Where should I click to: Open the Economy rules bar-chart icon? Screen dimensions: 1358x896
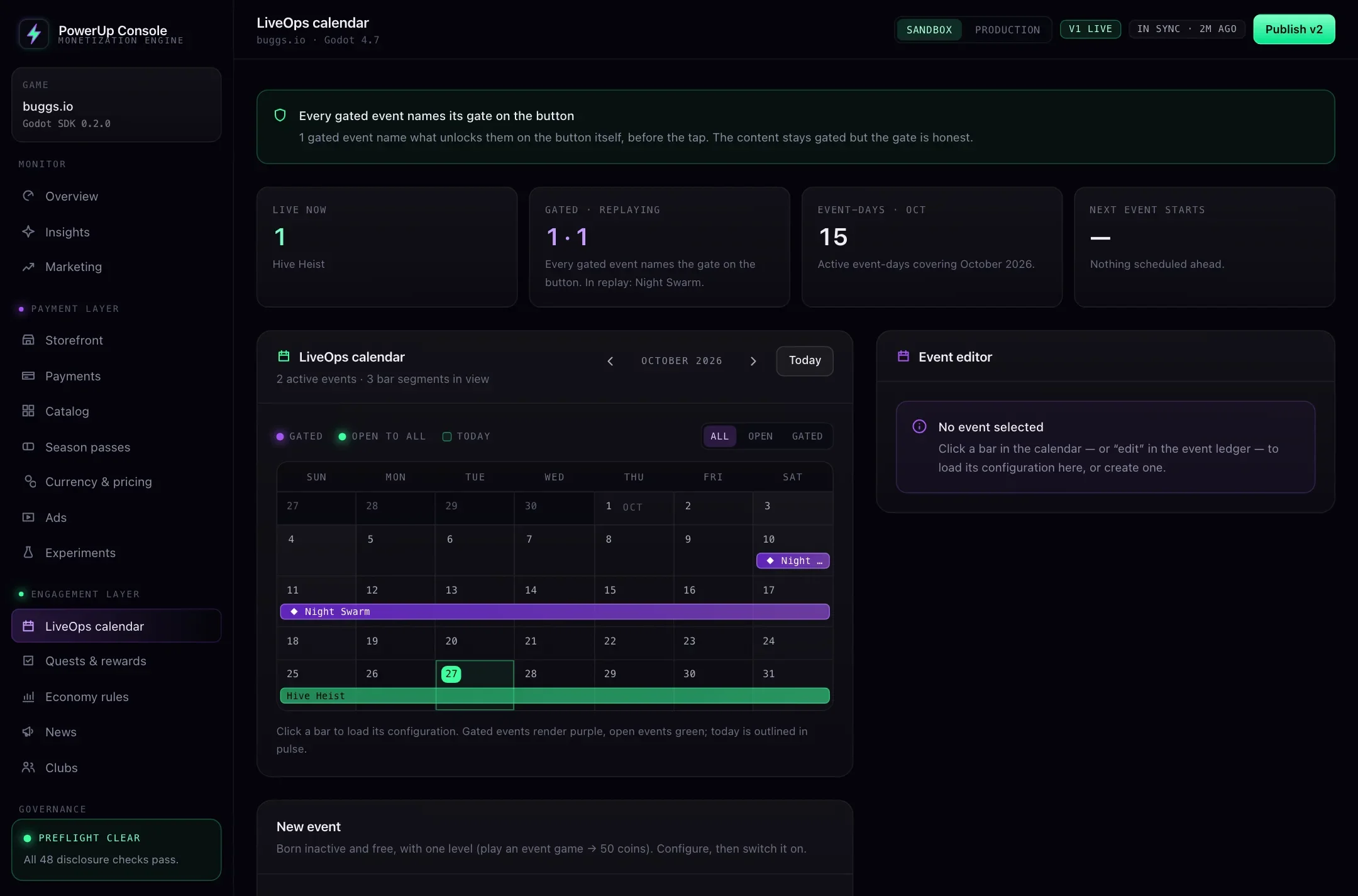point(28,697)
